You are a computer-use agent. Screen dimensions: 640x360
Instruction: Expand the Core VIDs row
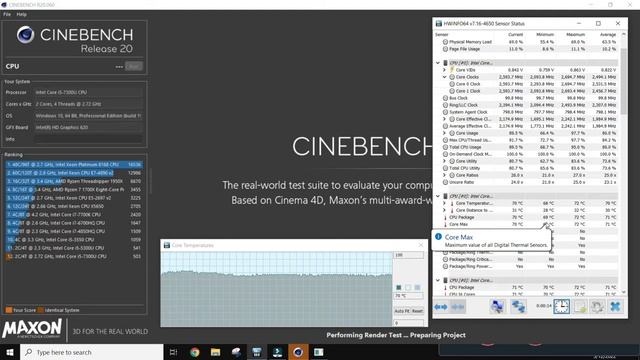click(x=444, y=70)
